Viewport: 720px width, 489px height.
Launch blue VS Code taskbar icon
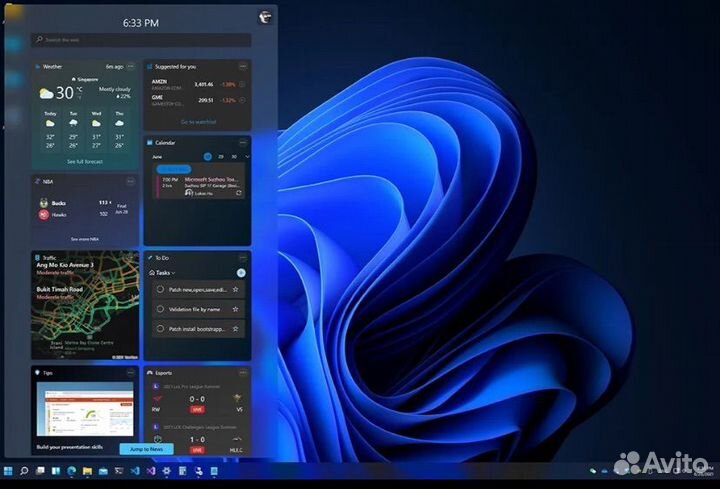tap(135, 471)
